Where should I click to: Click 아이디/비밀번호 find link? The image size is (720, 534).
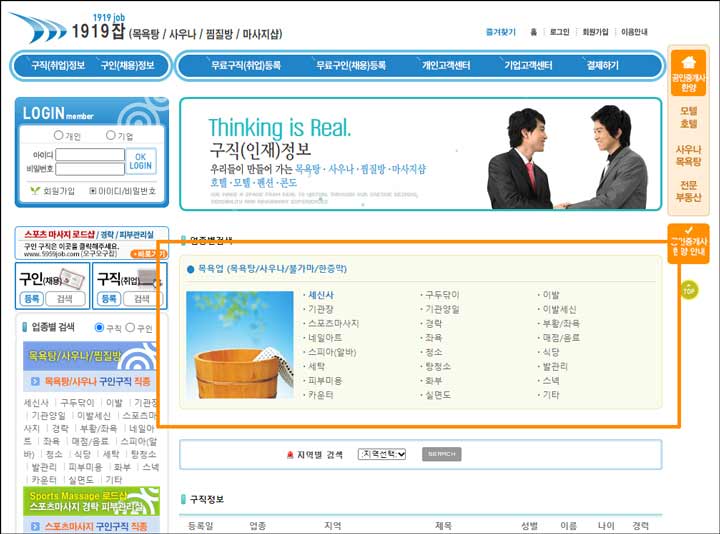[x=123, y=191]
